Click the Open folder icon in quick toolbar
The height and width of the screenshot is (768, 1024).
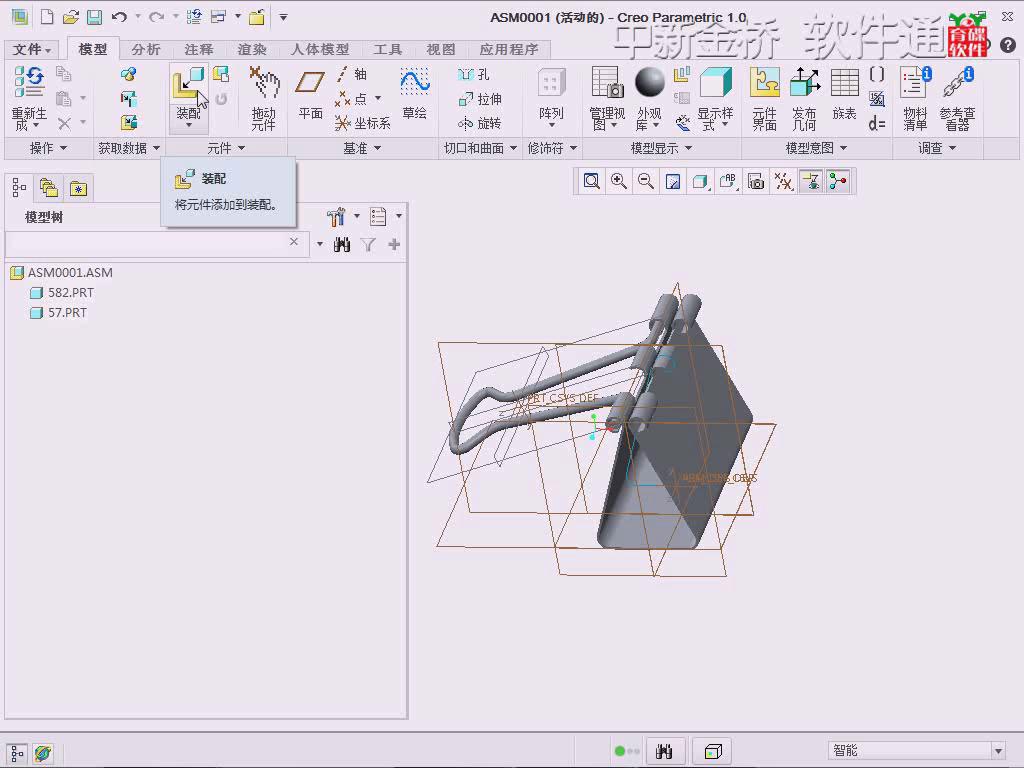pos(71,17)
